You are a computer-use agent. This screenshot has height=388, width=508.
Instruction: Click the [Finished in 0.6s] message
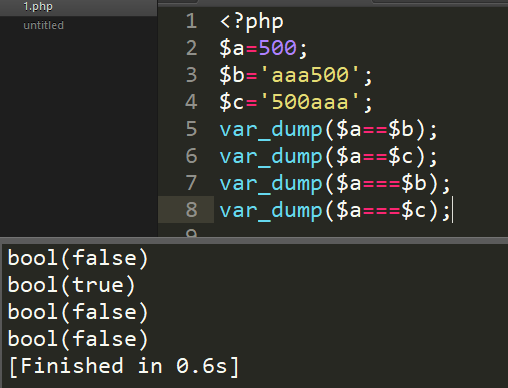click(x=124, y=366)
